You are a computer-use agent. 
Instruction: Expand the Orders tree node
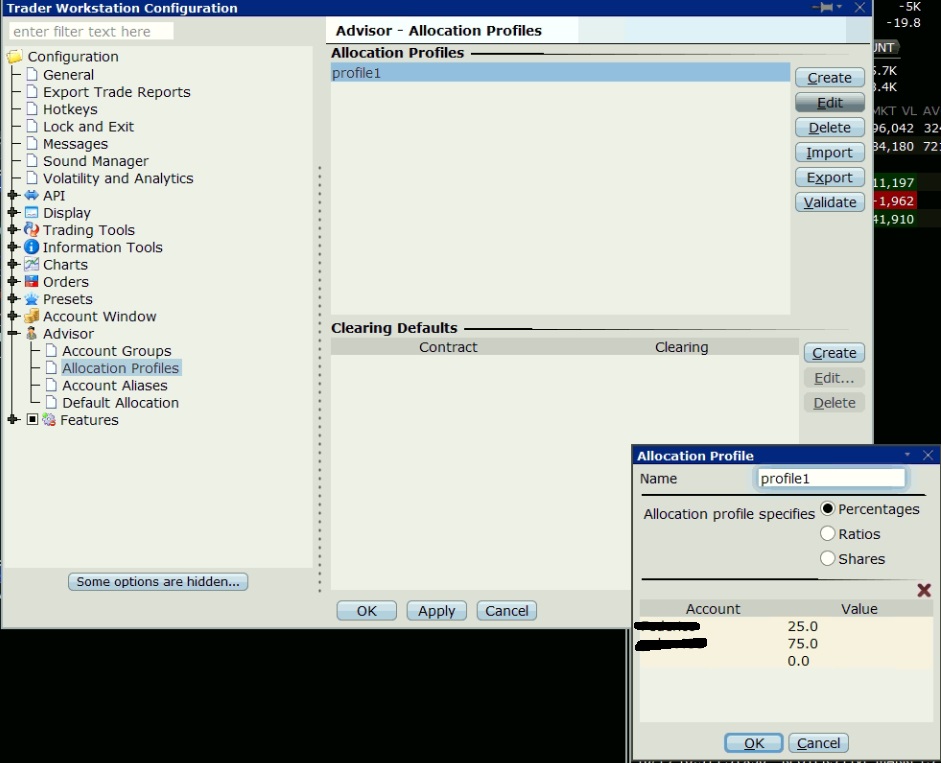coord(13,281)
